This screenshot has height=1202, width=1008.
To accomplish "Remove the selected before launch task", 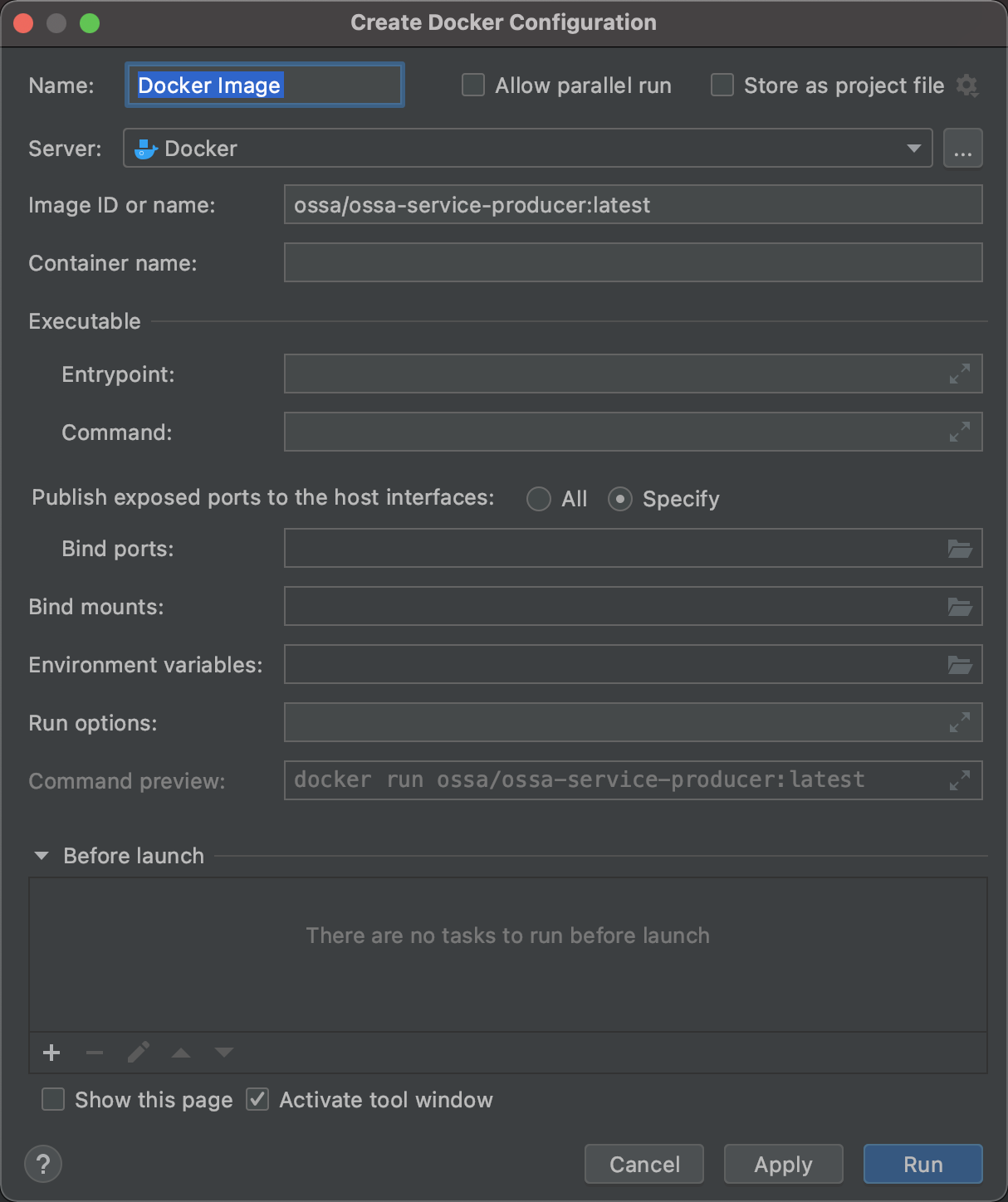I will click(95, 1053).
